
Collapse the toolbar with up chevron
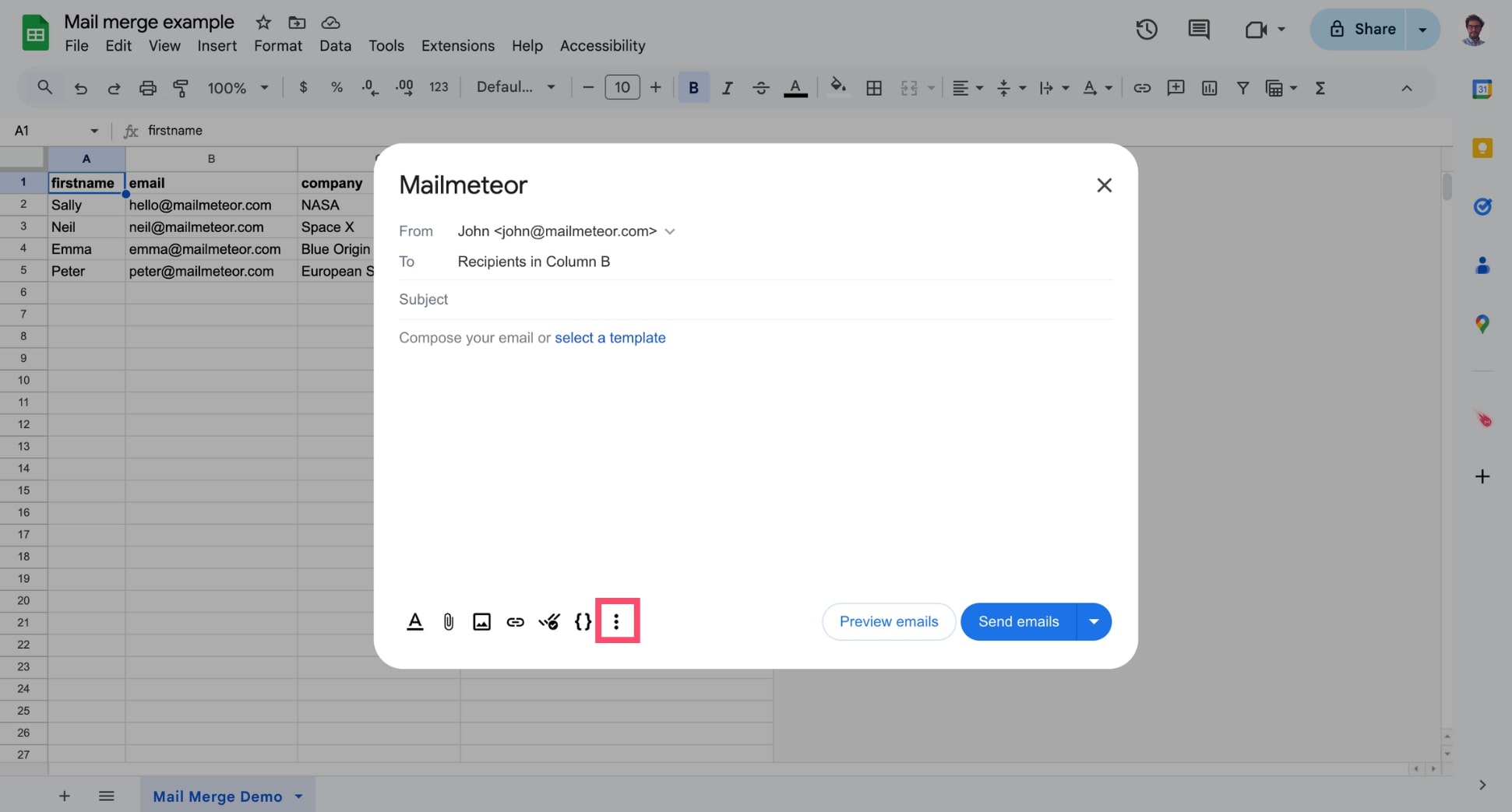[1406, 88]
